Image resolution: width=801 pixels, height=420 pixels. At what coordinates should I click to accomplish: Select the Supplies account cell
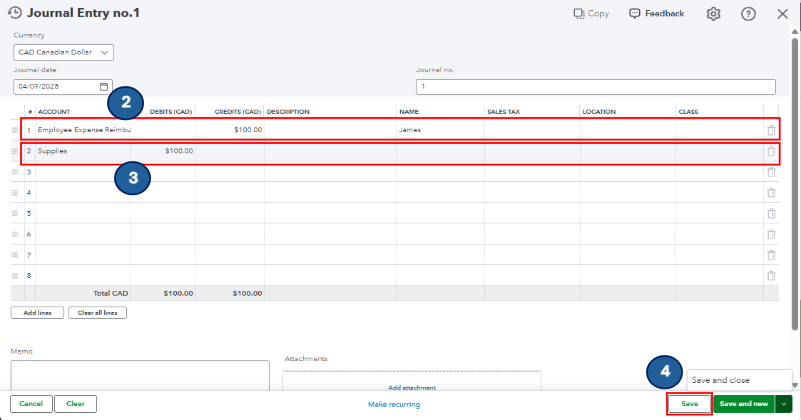tap(83, 151)
